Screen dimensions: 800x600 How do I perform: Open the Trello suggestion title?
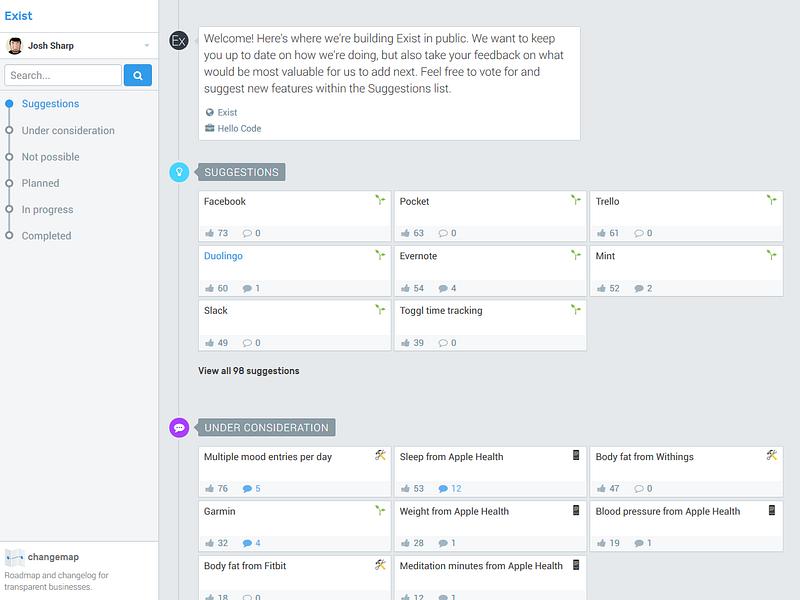pos(608,202)
